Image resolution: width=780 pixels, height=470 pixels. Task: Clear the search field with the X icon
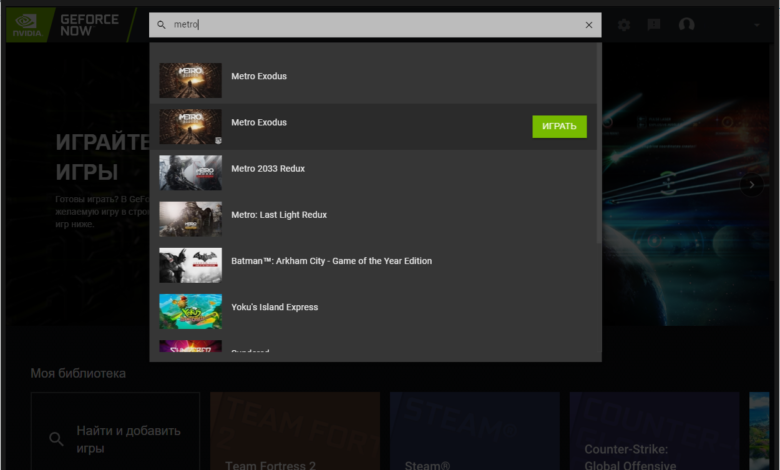click(x=589, y=25)
